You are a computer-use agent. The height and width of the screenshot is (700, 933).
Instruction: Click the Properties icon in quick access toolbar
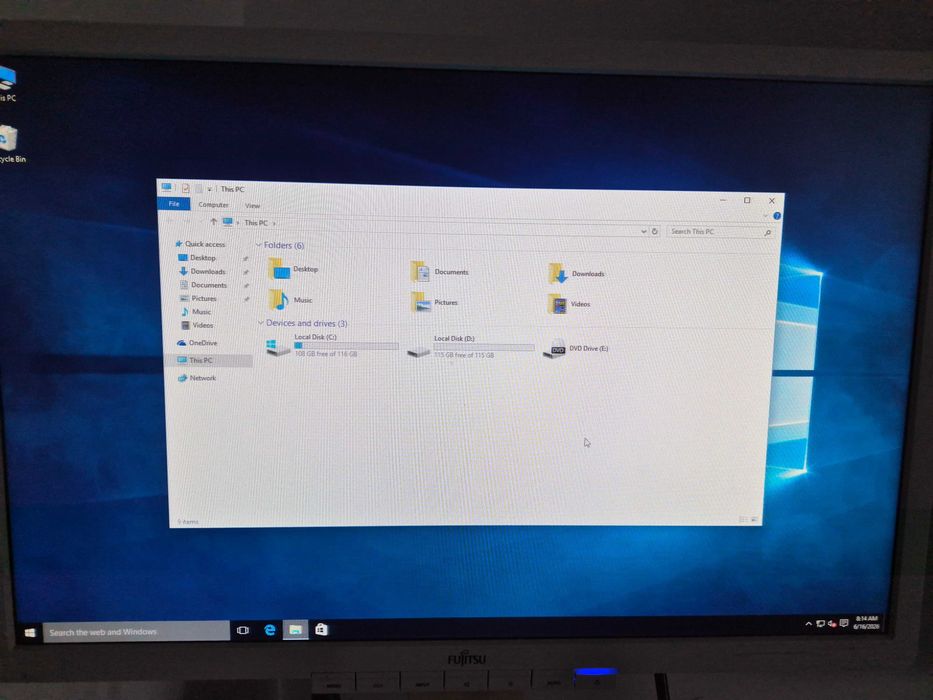tap(186, 188)
